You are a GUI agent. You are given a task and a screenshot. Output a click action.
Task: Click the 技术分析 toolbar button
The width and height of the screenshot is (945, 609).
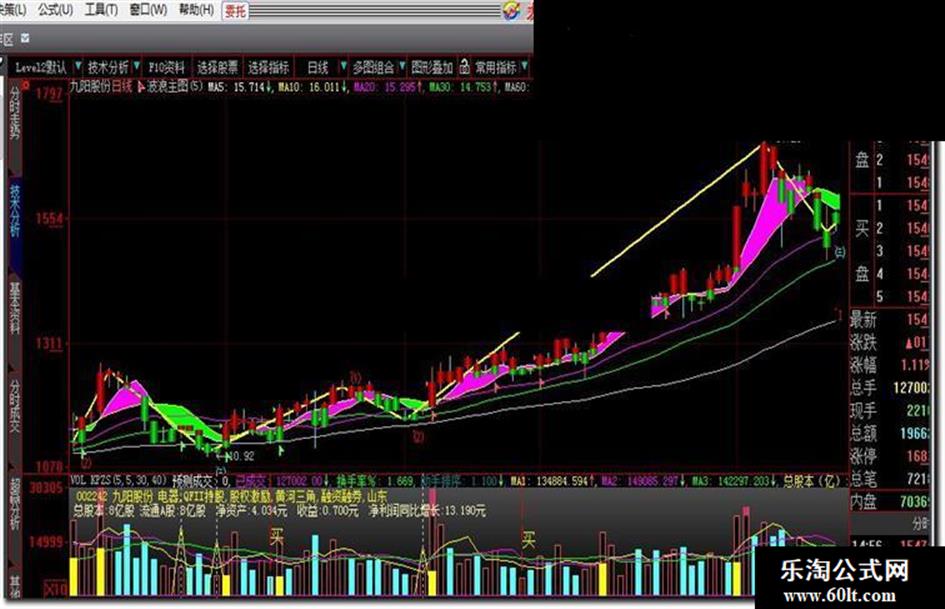coord(108,67)
